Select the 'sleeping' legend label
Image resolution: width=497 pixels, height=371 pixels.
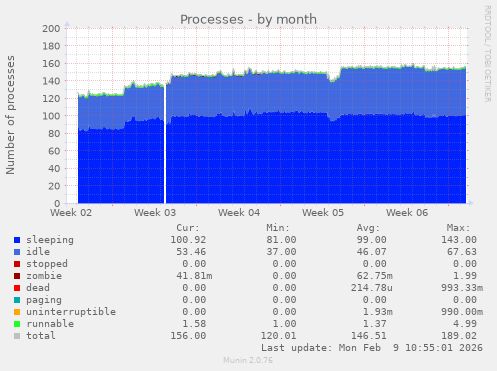[x=50, y=240]
